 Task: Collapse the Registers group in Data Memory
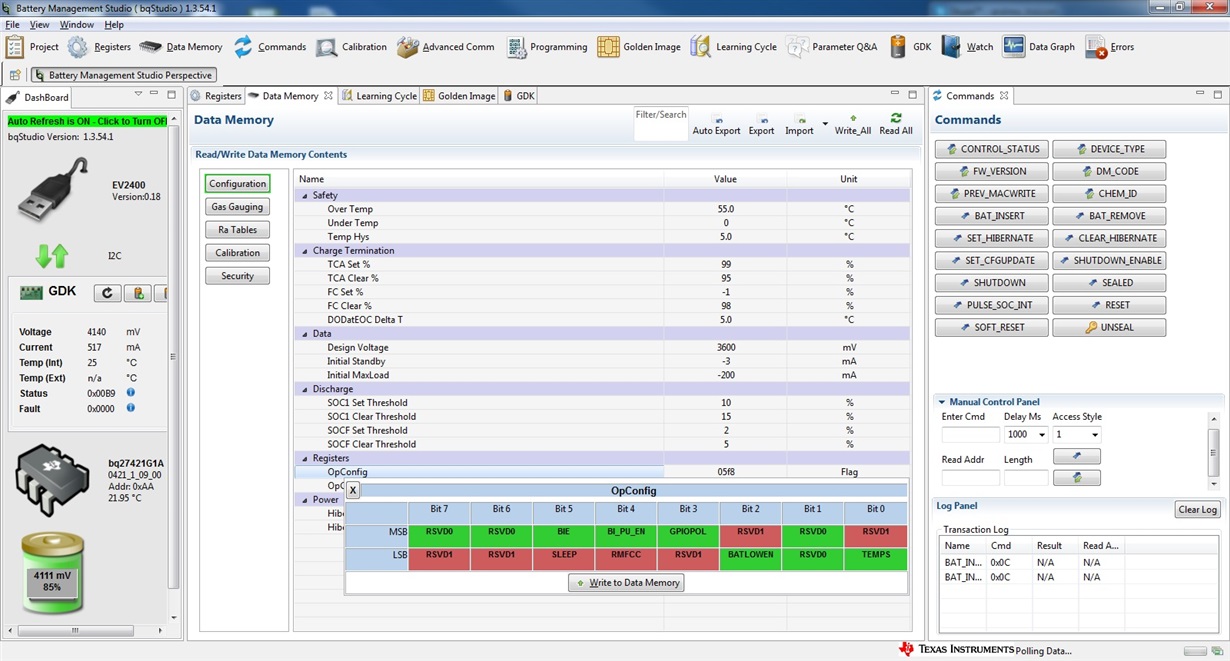click(305, 458)
